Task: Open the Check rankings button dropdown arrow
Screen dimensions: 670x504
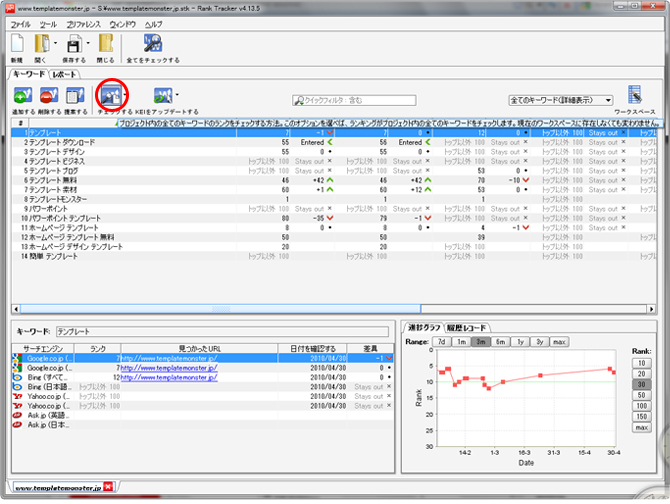Action: 125,95
